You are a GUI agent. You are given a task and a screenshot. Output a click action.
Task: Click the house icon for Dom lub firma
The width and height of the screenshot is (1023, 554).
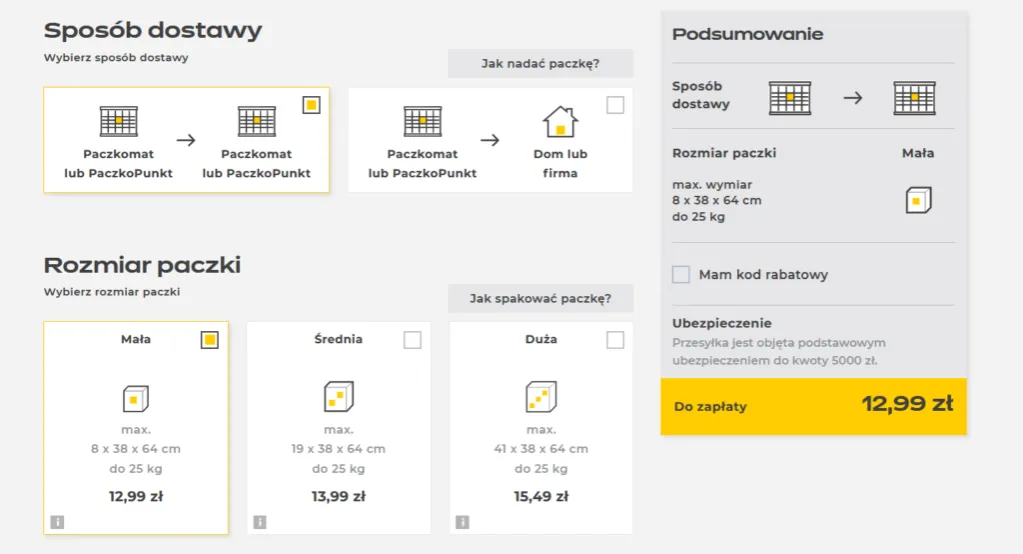point(560,122)
